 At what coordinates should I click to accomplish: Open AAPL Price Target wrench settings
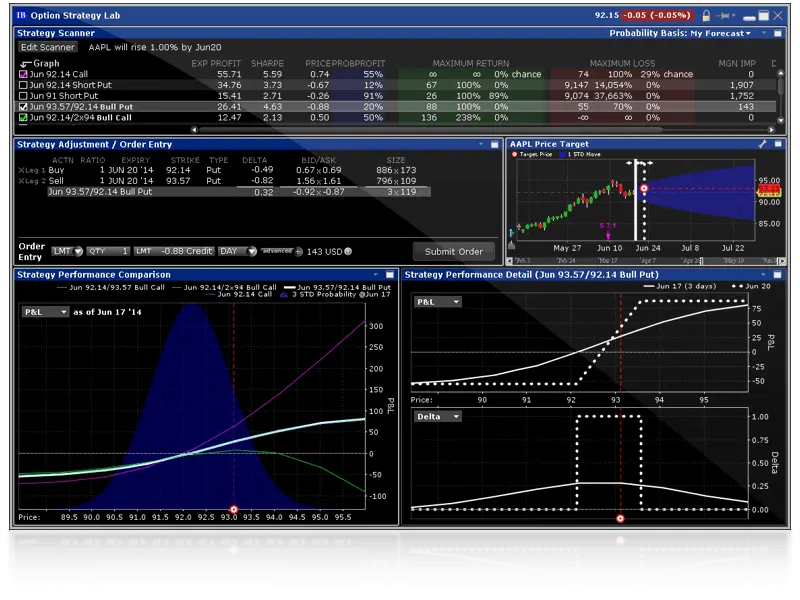point(763,144)
